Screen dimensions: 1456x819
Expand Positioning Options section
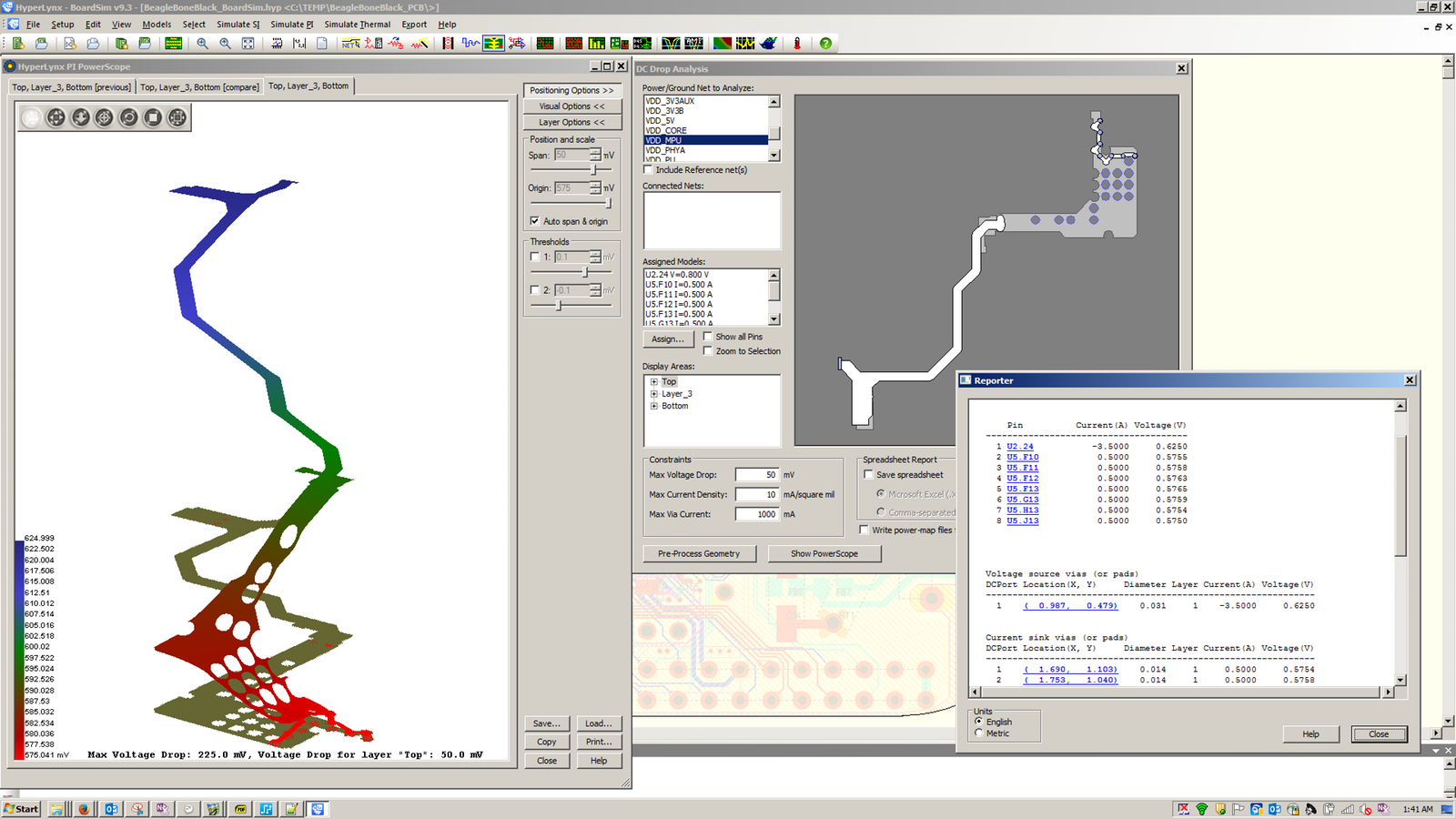click(x=571, y=90)
